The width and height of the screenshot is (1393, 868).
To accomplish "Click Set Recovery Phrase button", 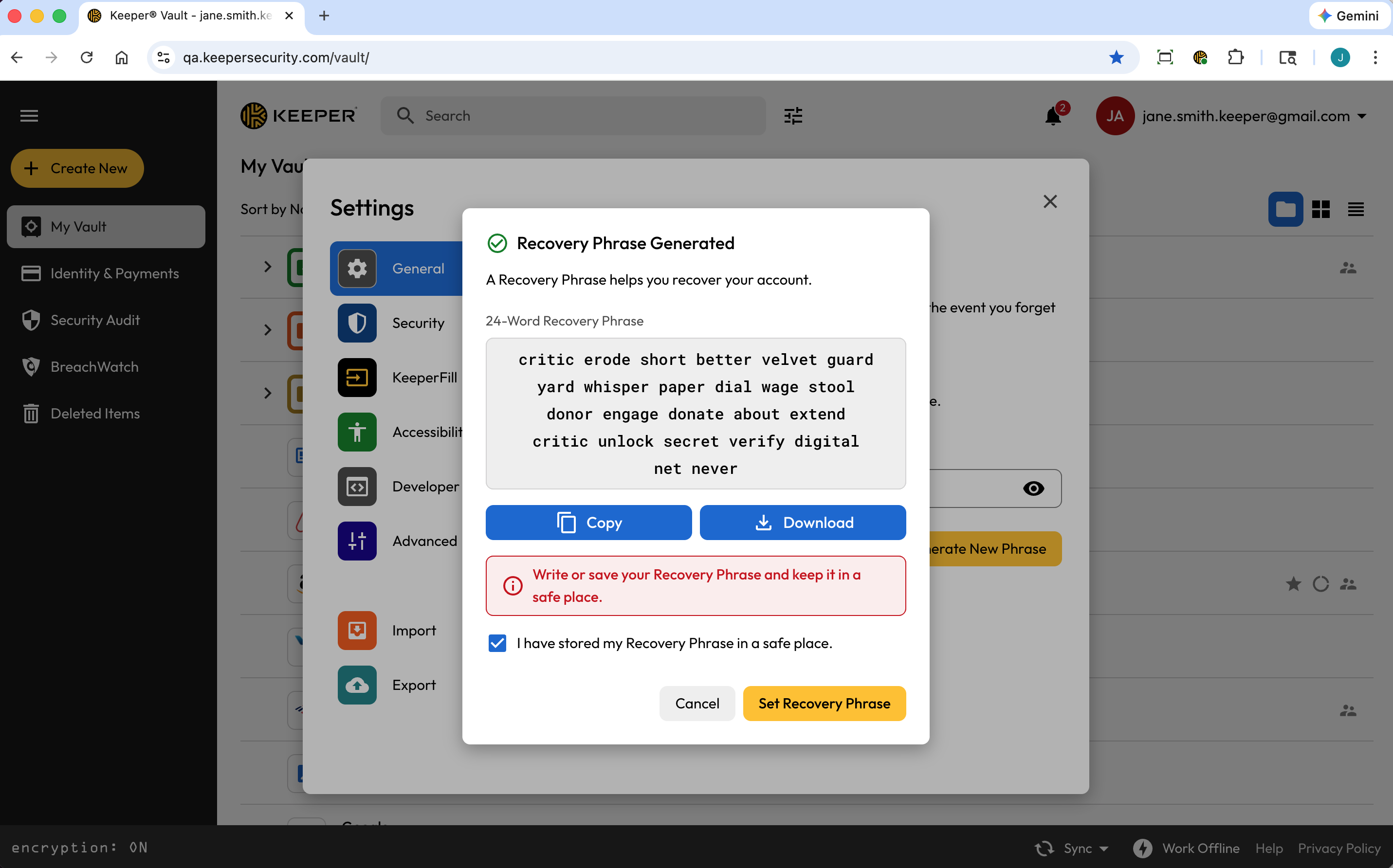I will click(x=824, y=703).
